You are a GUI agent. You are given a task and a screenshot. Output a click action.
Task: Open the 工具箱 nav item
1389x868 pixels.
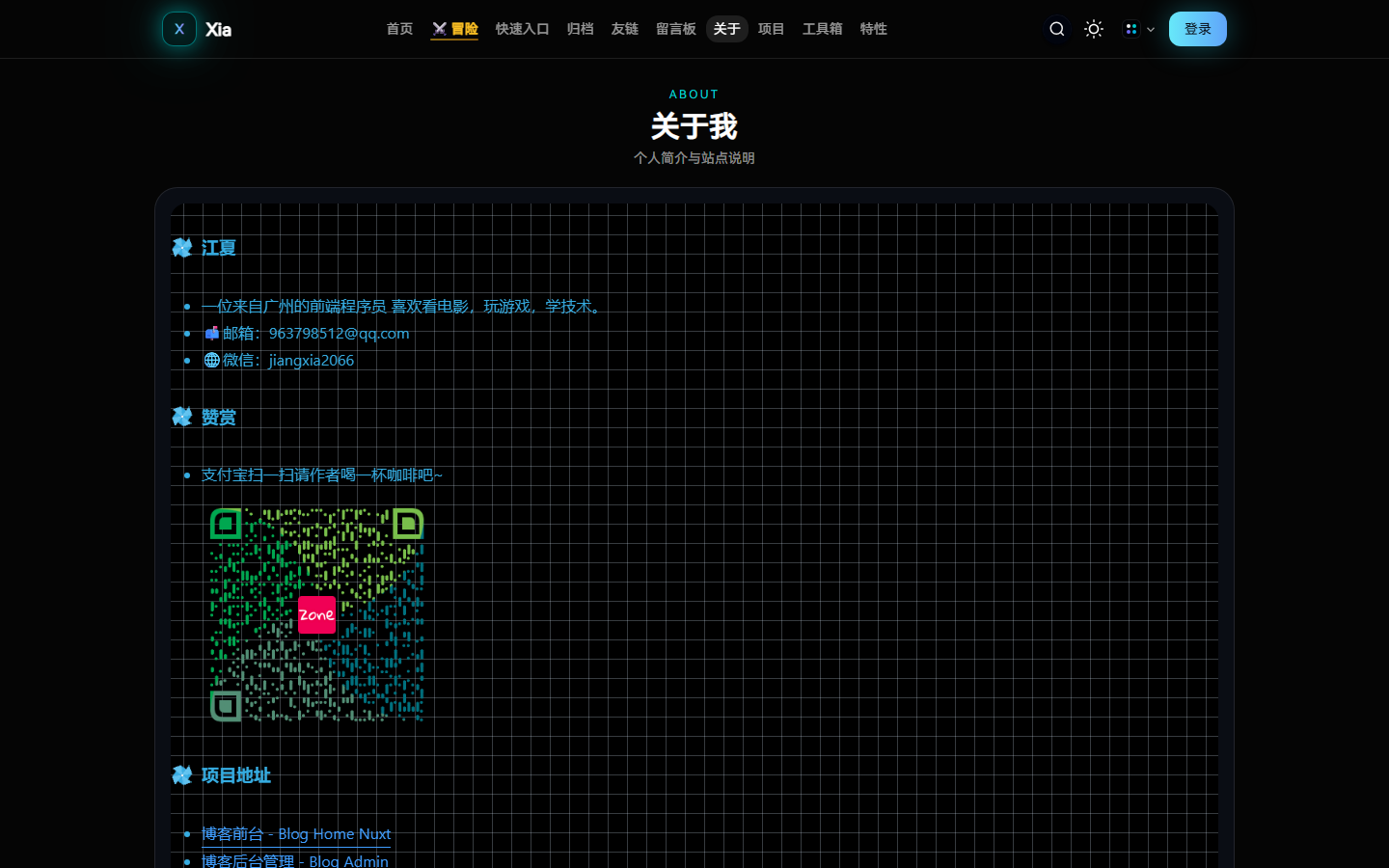point(822,29)
